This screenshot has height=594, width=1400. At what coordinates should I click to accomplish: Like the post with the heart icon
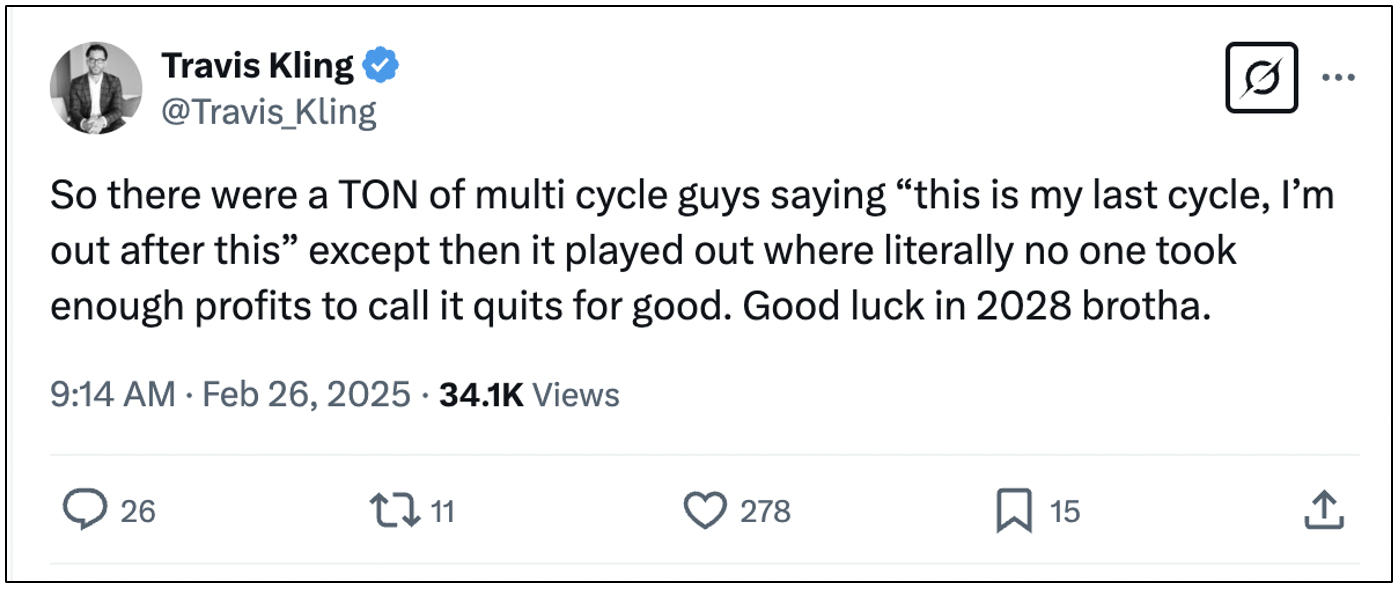pos(705,511)
